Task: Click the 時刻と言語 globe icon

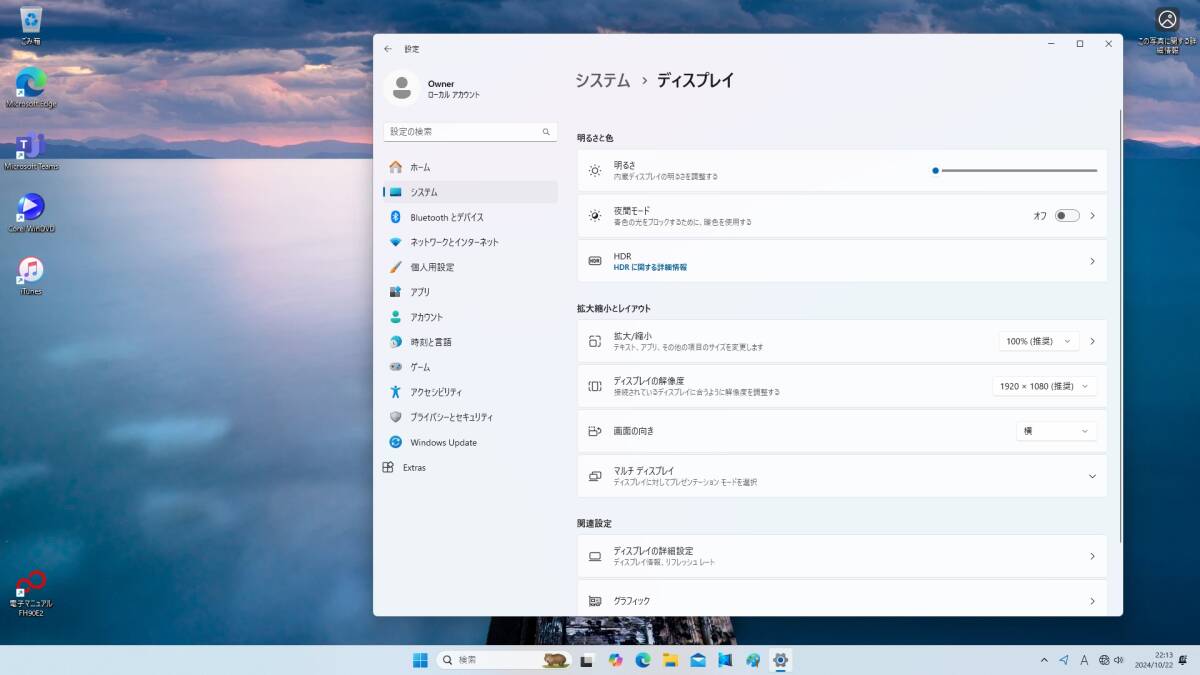Action: 395,342
